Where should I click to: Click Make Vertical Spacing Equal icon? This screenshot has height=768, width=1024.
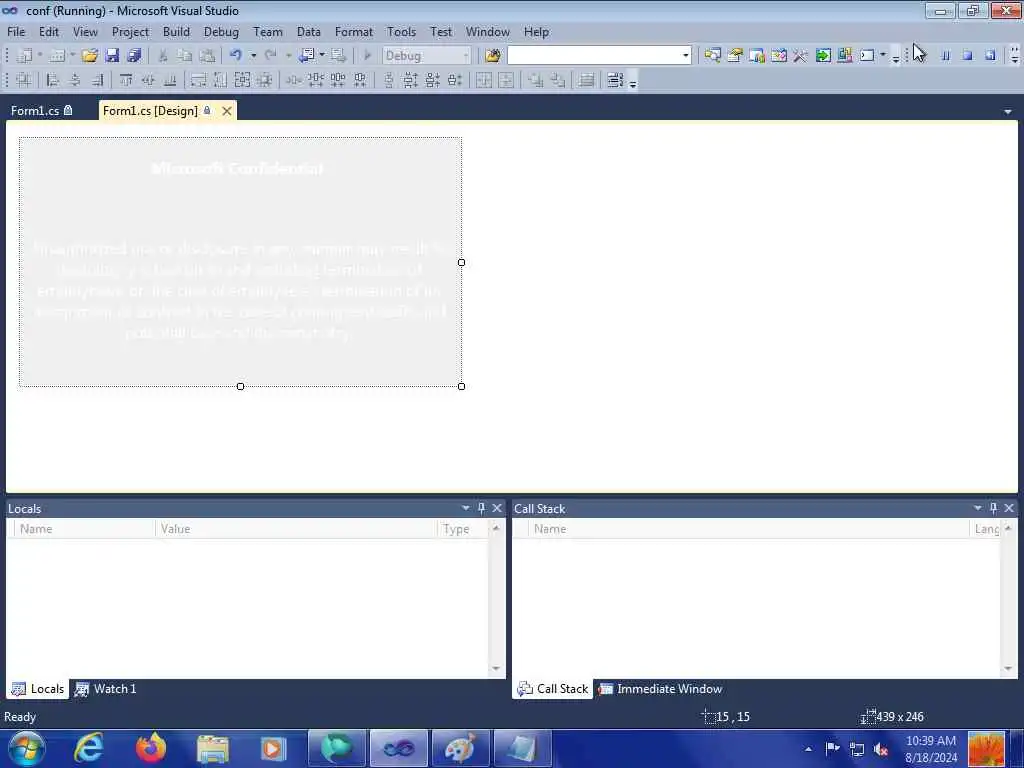pyautogui.click(x=389, y=80)
